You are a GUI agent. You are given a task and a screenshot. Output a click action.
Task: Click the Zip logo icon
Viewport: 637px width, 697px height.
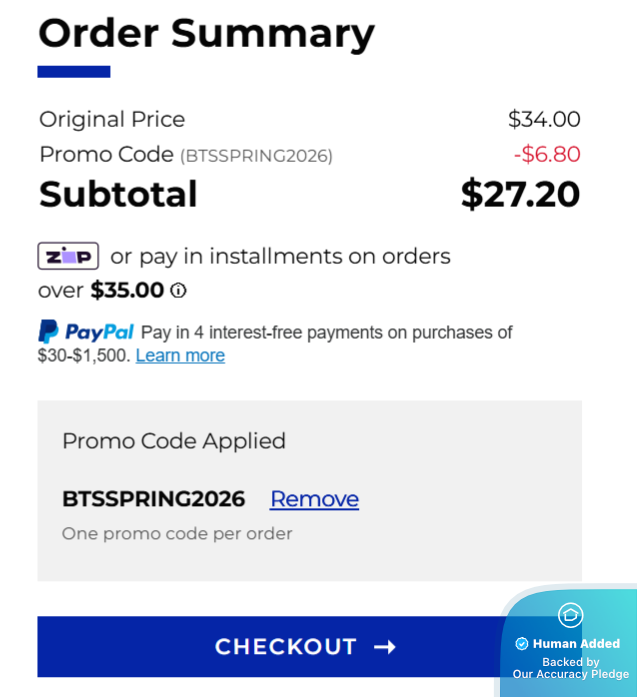click(x=68, y=256)
